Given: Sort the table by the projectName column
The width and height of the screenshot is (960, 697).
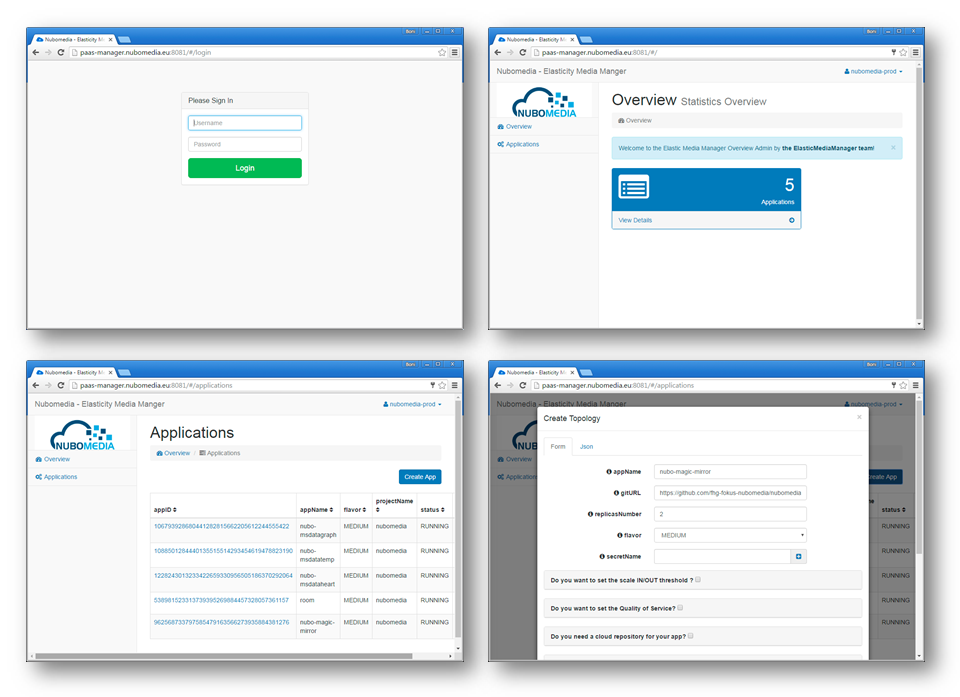Looking at the screenshot, I should click(394, 505).
